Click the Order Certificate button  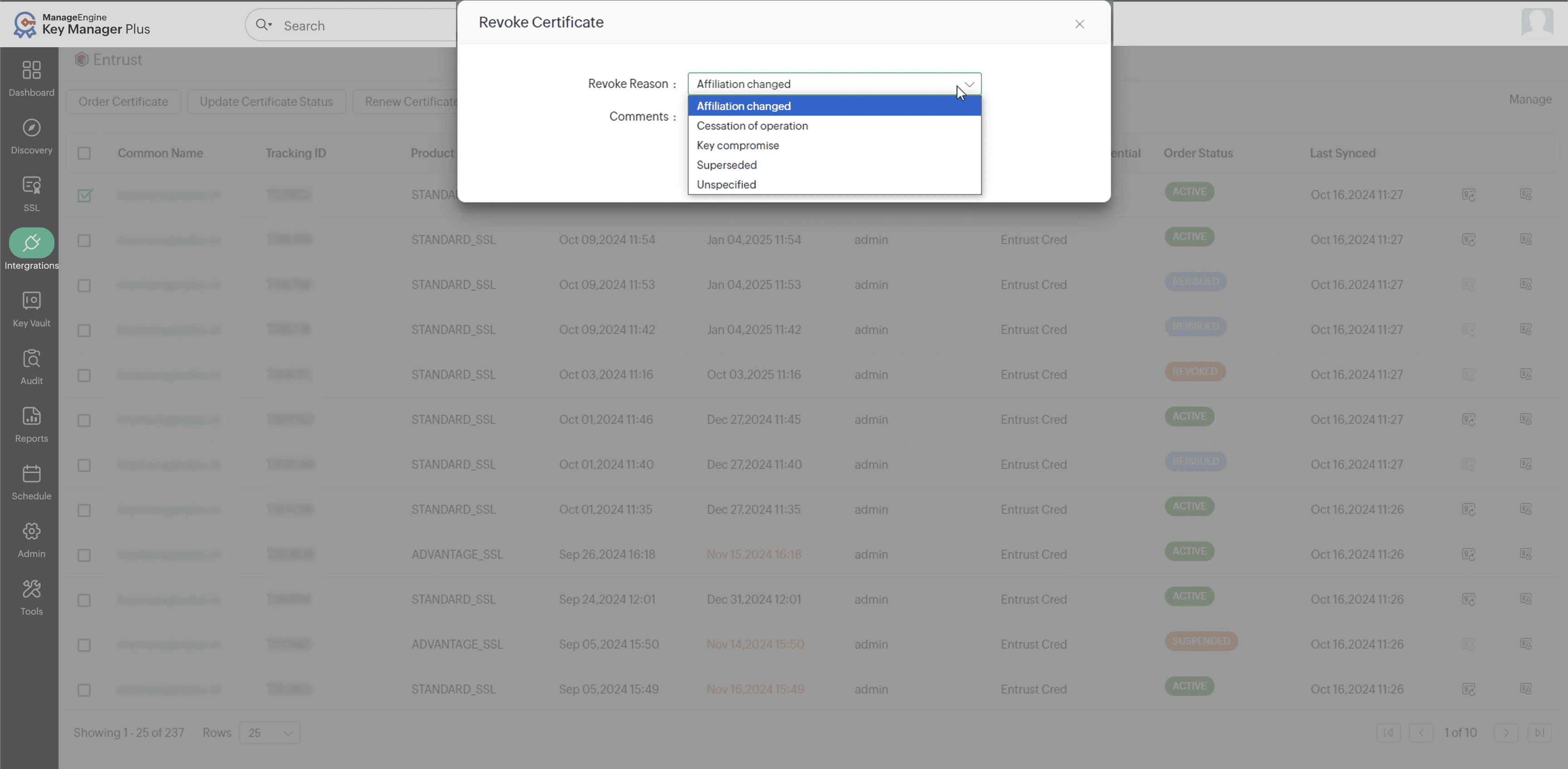[123, 102]
